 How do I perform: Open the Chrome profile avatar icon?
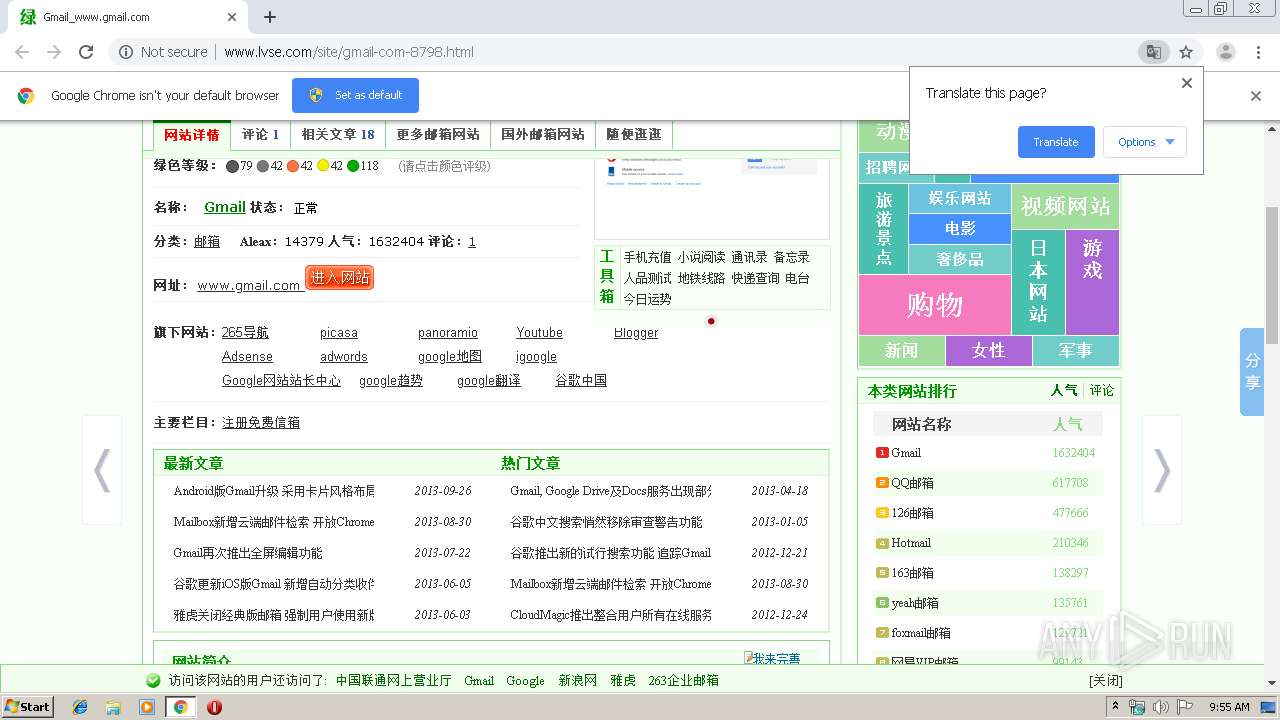pyautogui.click(x=1226, y=52)
